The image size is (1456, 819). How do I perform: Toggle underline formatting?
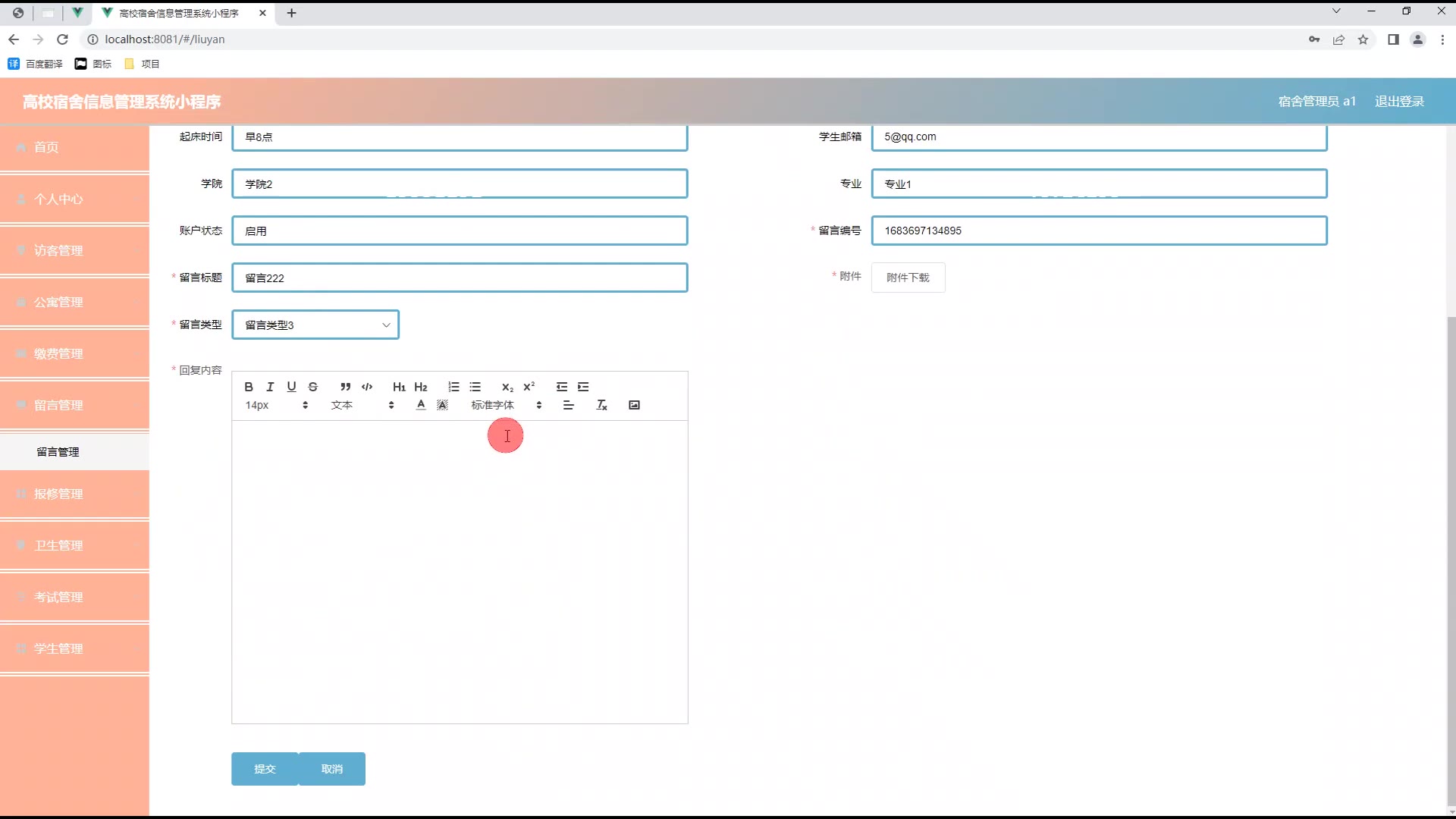click(291, 387)
